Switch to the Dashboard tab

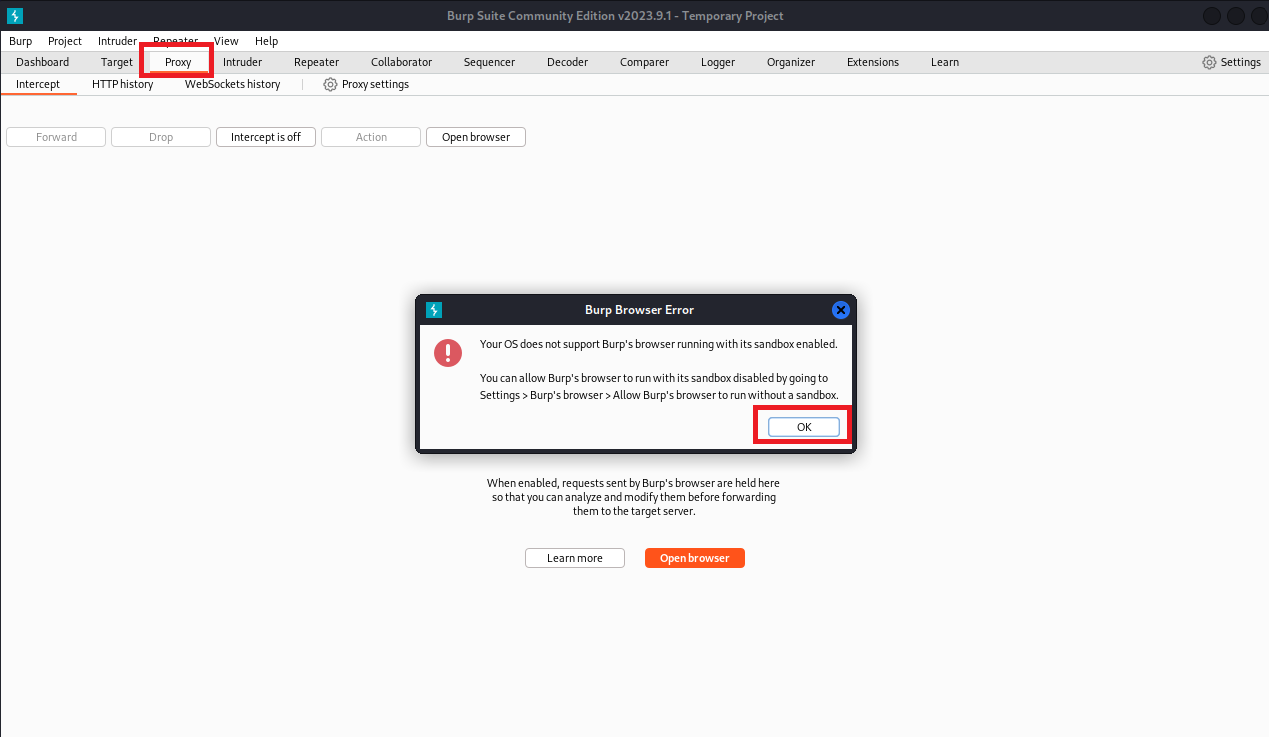click(43, 62)
